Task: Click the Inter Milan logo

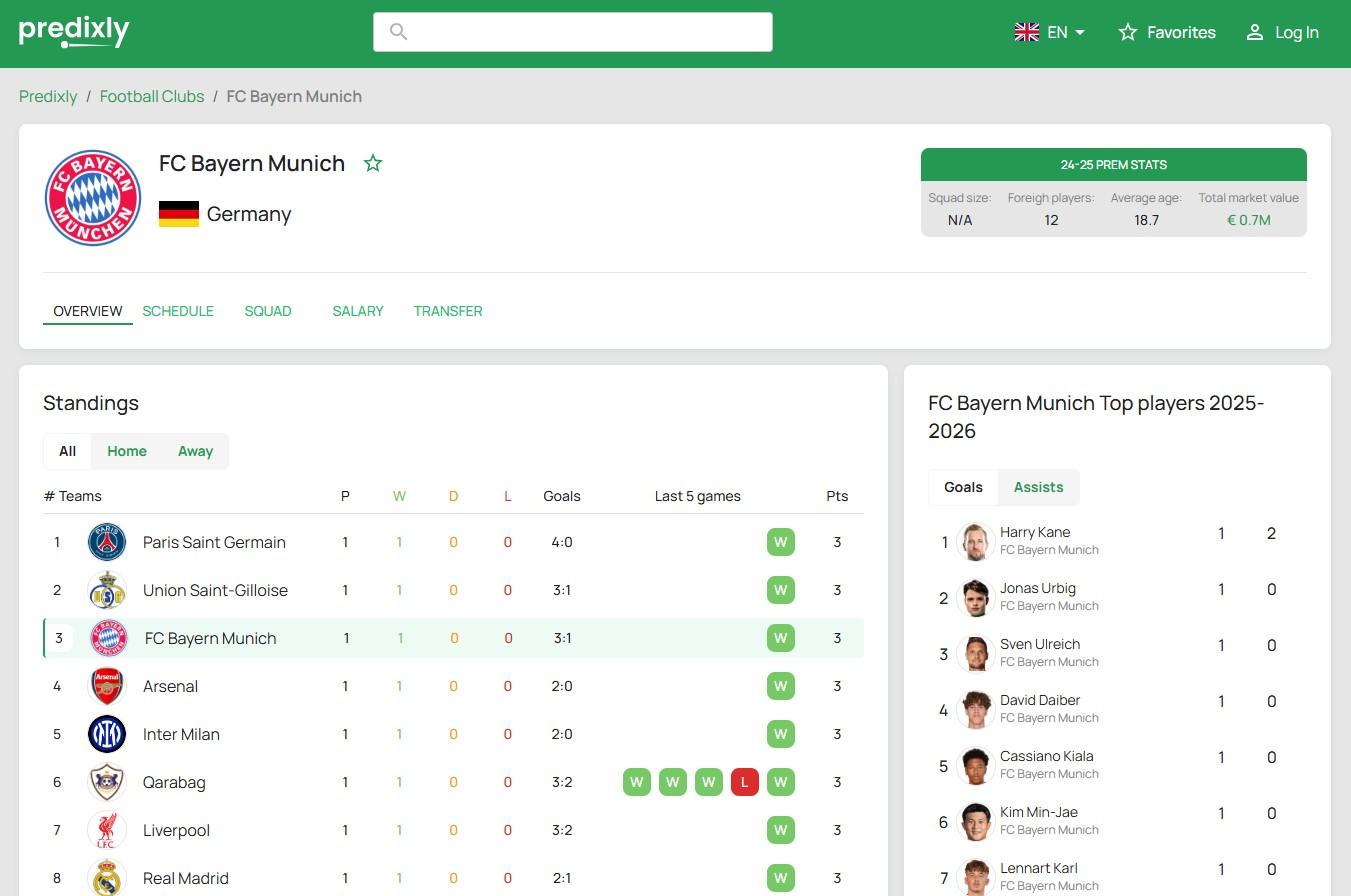Action: point(107,734)
